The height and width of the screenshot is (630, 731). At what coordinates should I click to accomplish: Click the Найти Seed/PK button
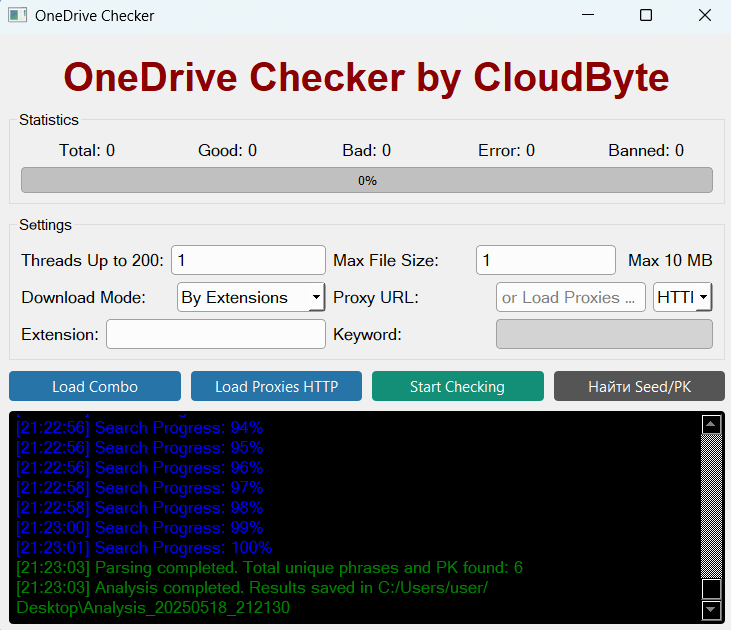(x=639, y=386)
